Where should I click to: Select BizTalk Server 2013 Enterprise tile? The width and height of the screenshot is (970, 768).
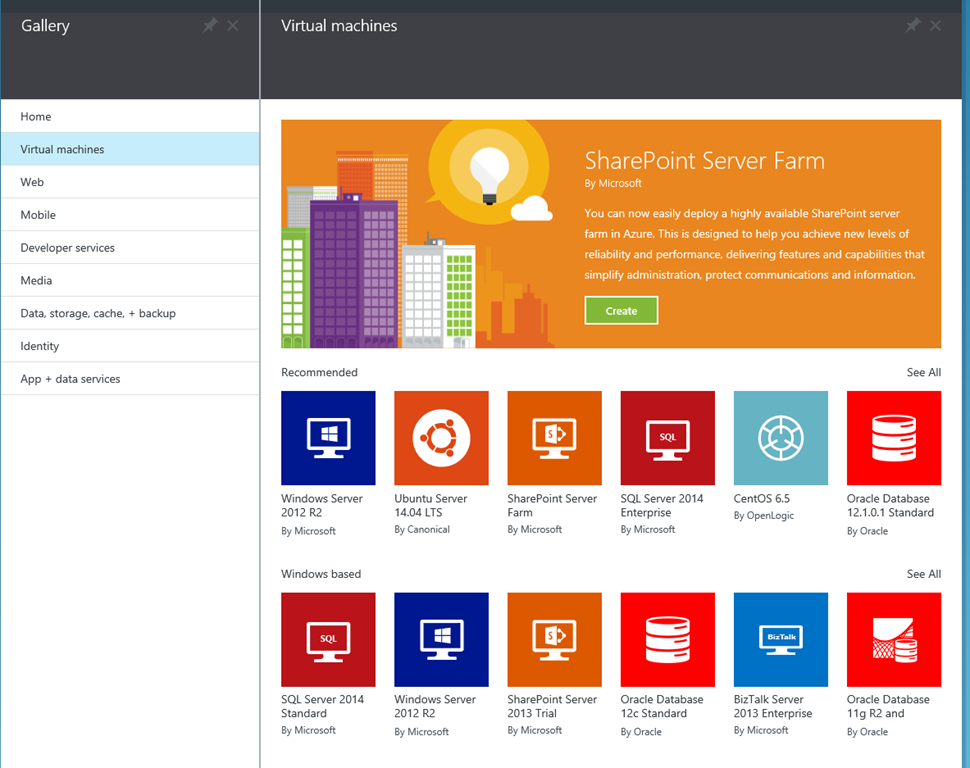780,639
